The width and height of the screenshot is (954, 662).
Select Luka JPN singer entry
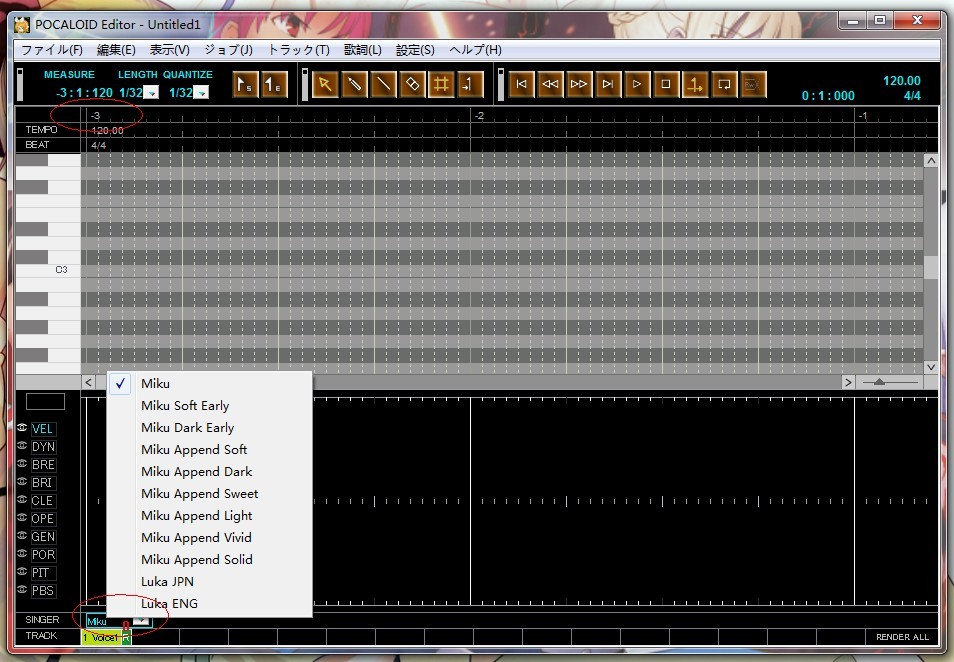(167, 582)
